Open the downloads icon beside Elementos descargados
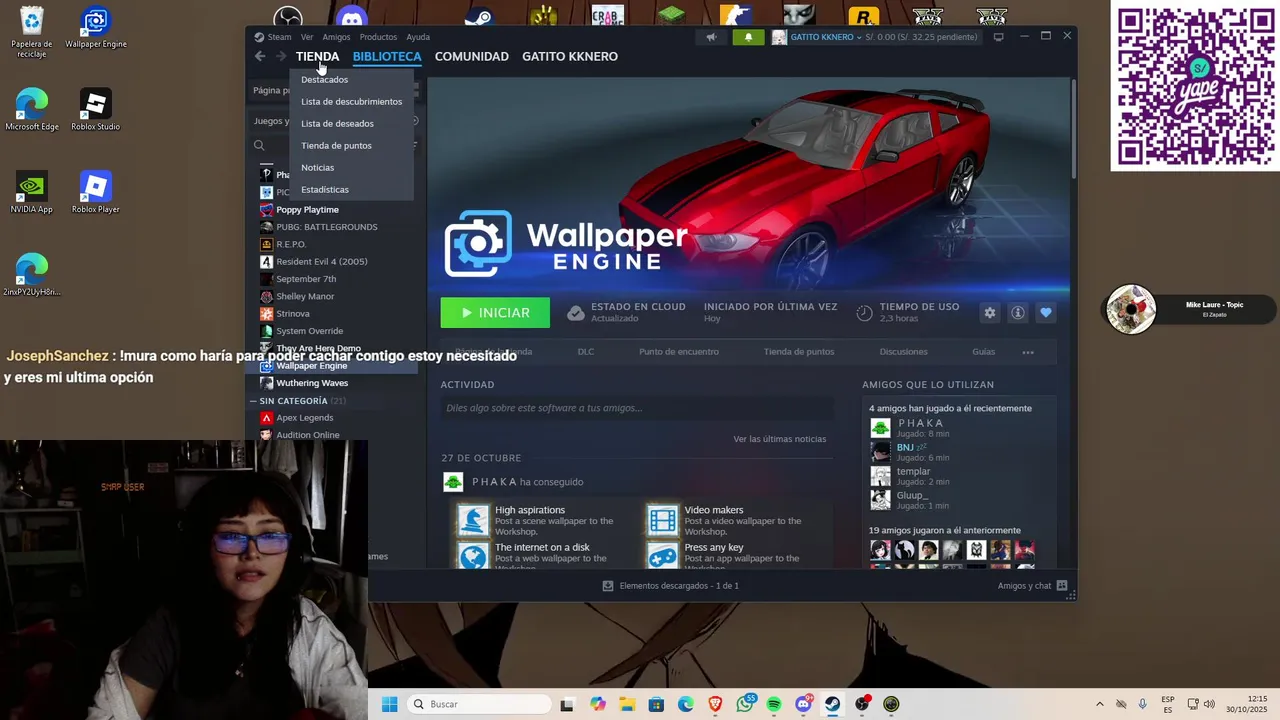1280x720 pixels. point(608,585)
